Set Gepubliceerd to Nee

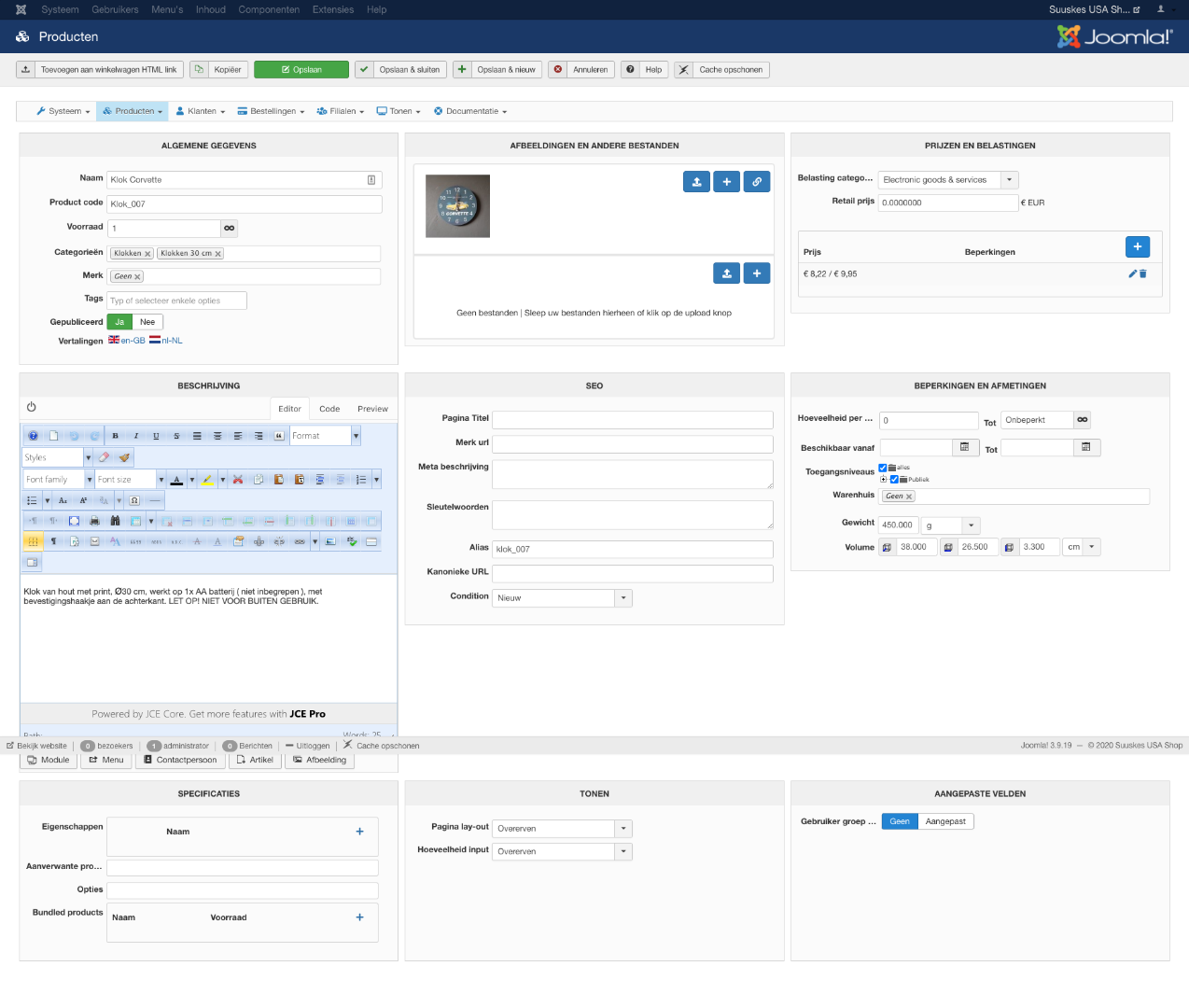click(x=147, y=322)
